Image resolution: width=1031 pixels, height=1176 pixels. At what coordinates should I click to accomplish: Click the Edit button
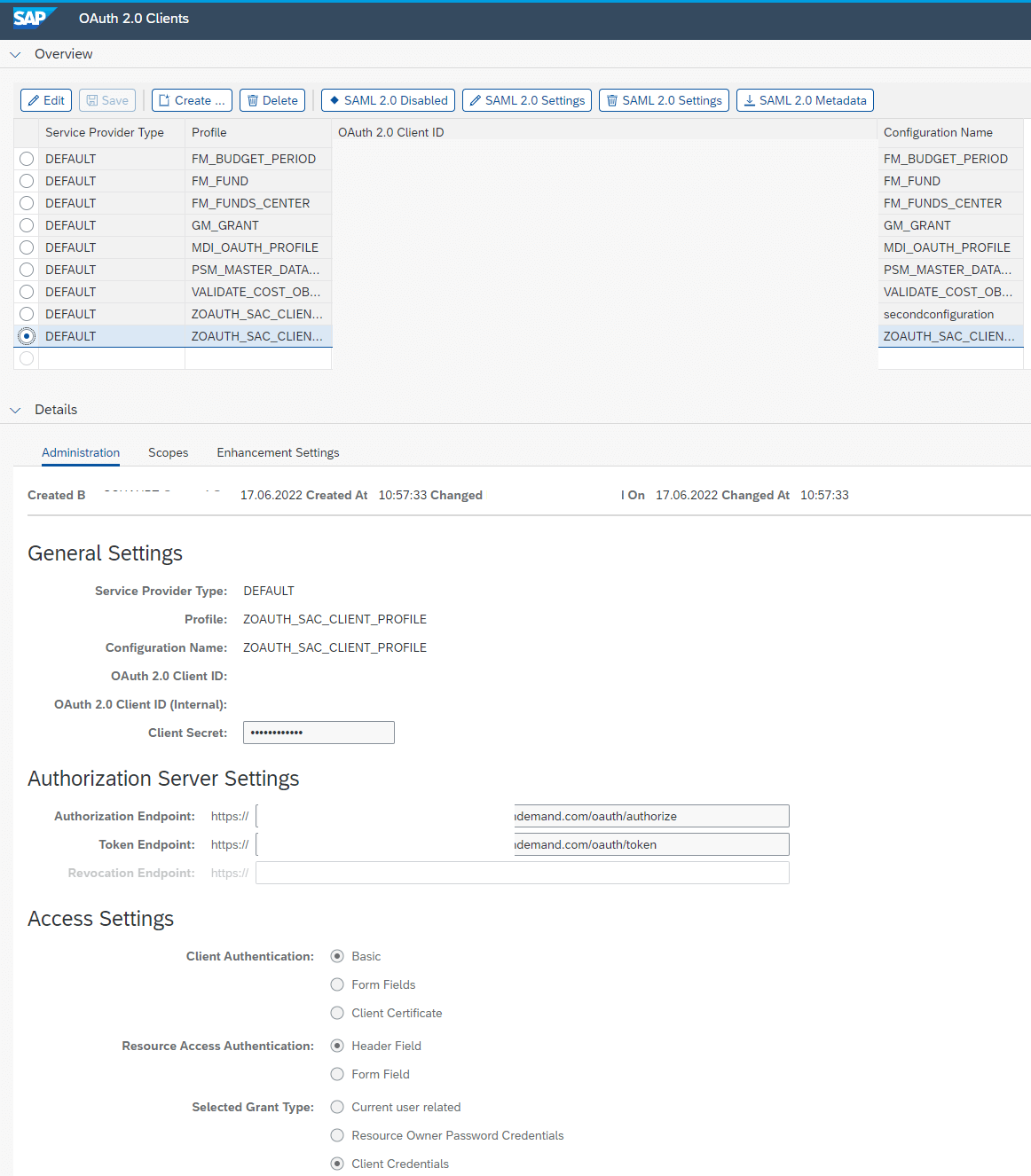pos(46,100)
